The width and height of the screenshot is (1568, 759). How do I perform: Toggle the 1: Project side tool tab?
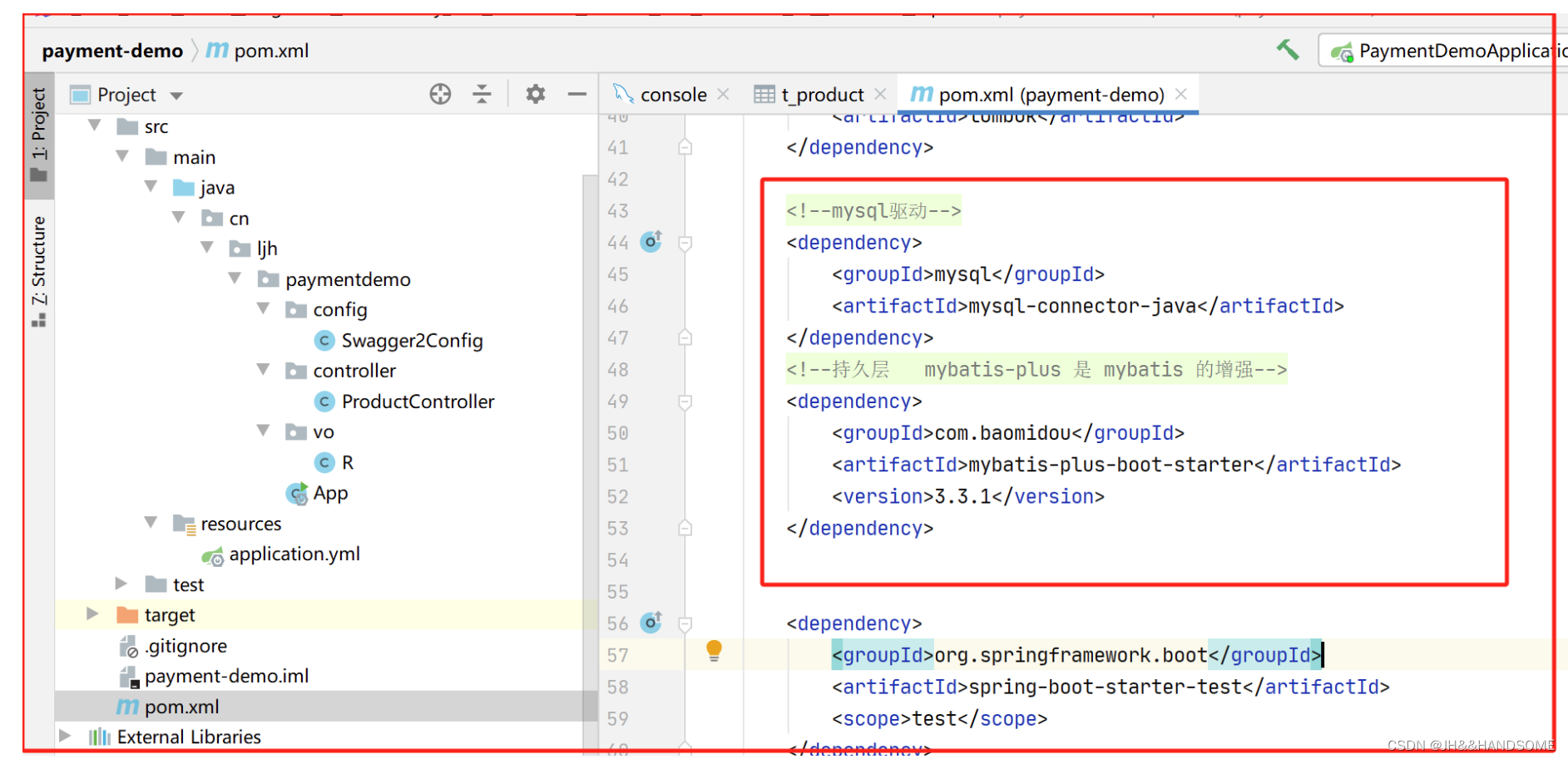coord(39,135)
